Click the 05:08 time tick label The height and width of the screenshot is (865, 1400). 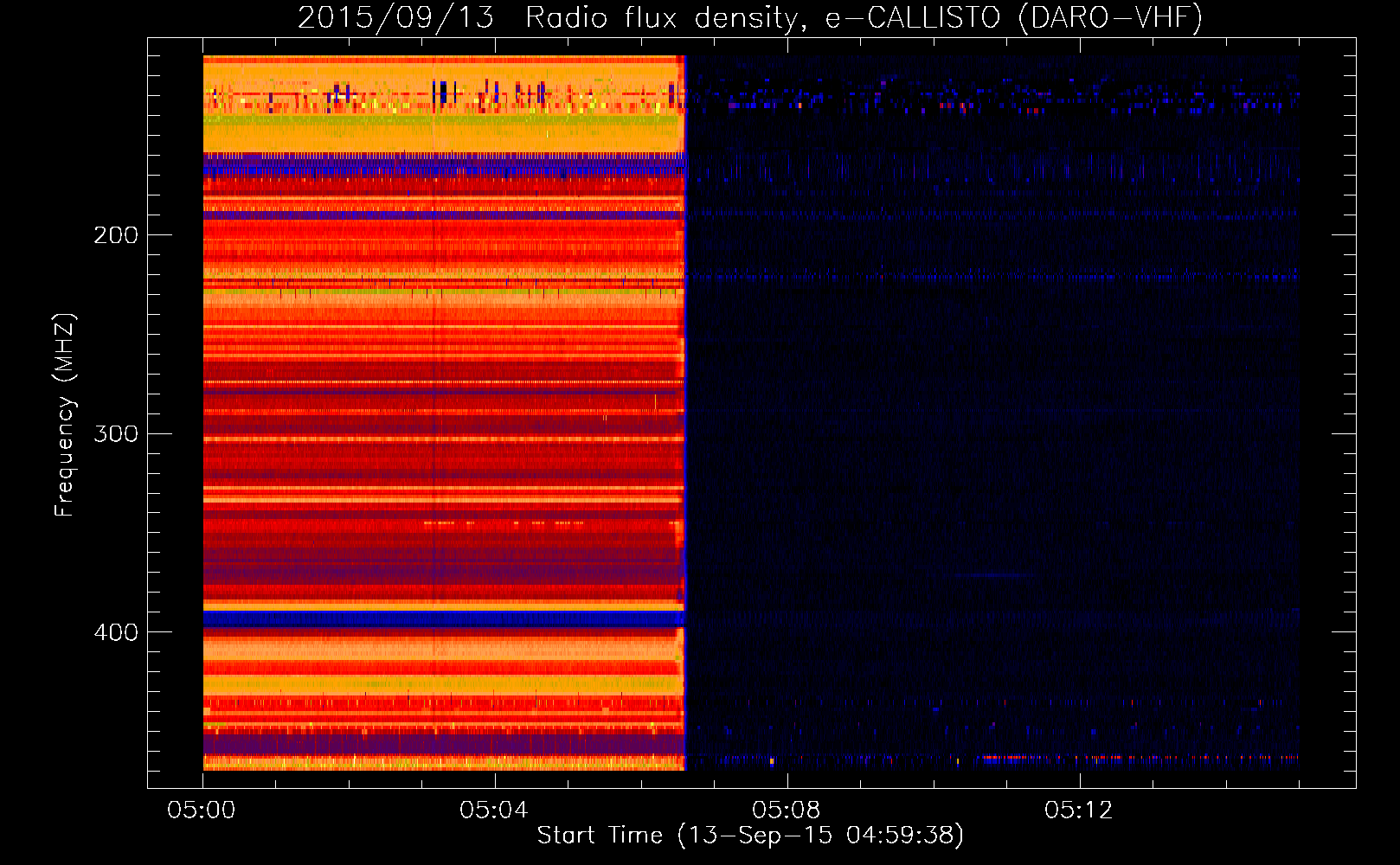click(x=786, y=811)
